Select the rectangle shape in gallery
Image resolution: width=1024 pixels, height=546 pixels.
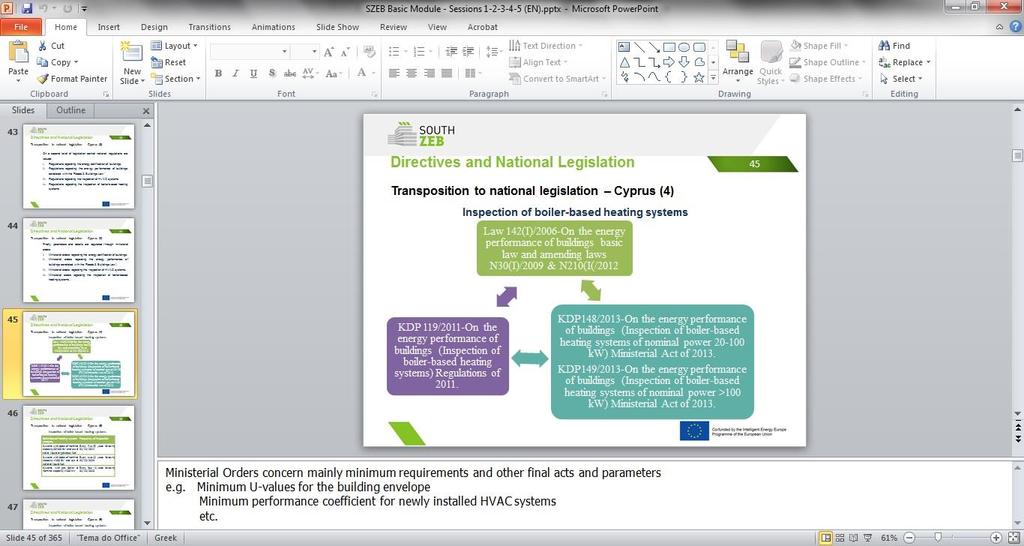click(x=669, y=47)
